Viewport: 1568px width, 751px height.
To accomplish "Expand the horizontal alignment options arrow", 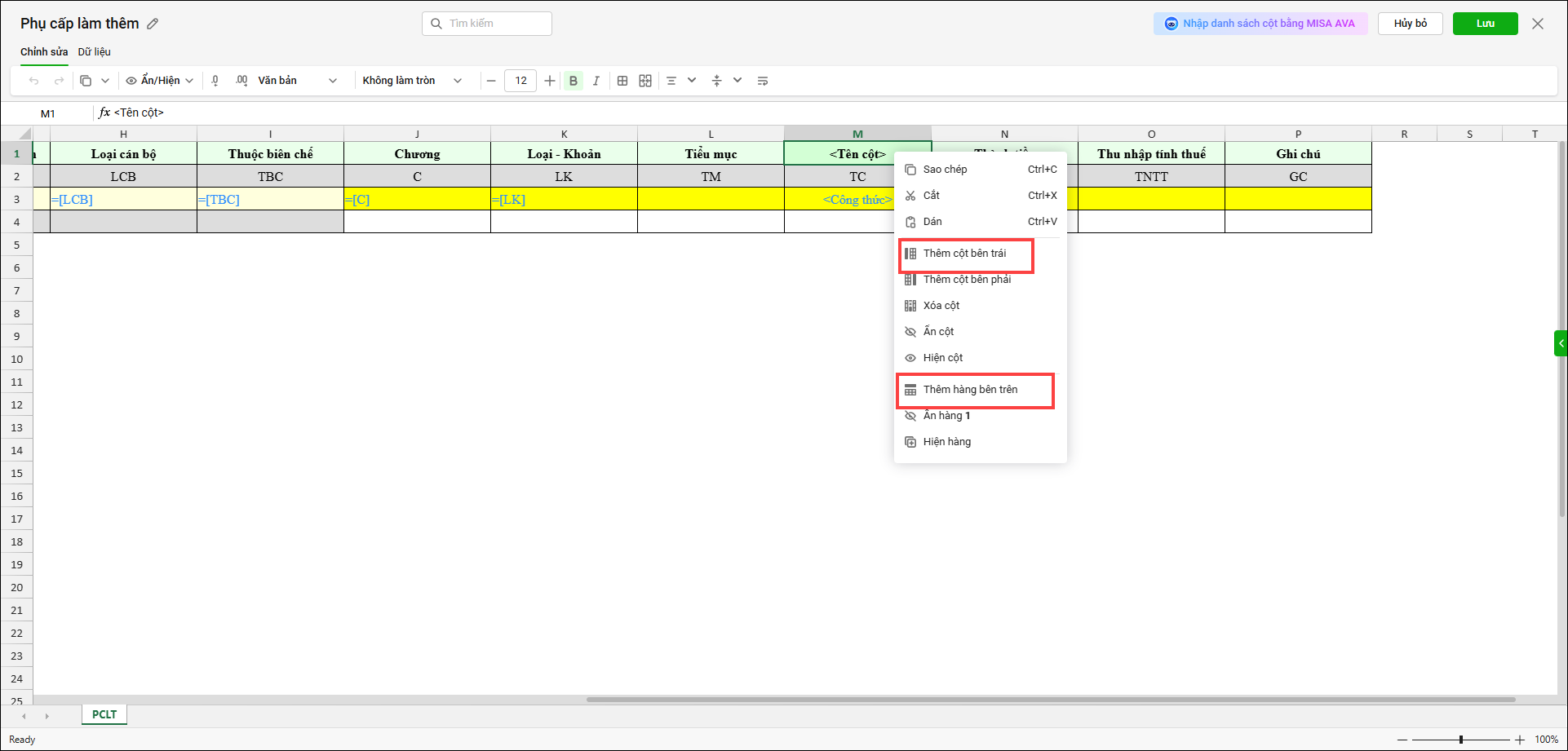I will 692,81.
